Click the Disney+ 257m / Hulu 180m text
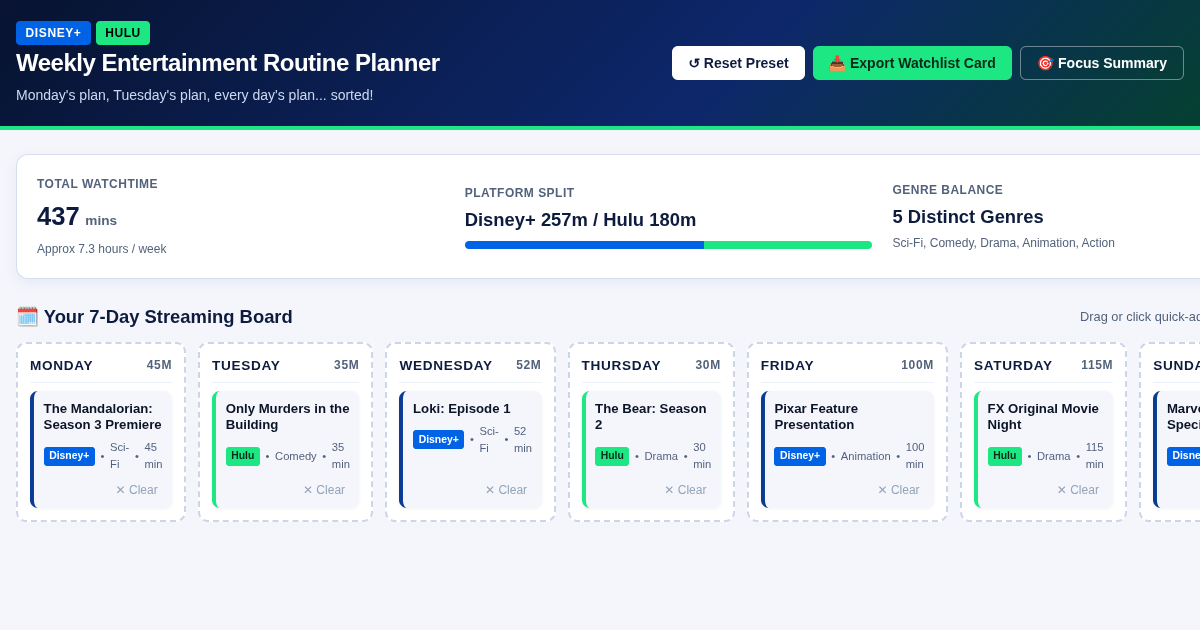The image size is (1200, 630). [x=580, y=220]
